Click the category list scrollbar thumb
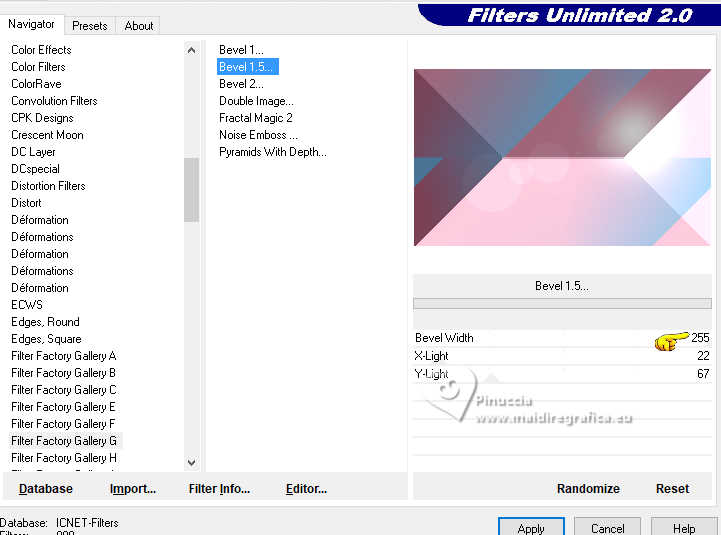The image size is (721, 535). tap(192, 190)
